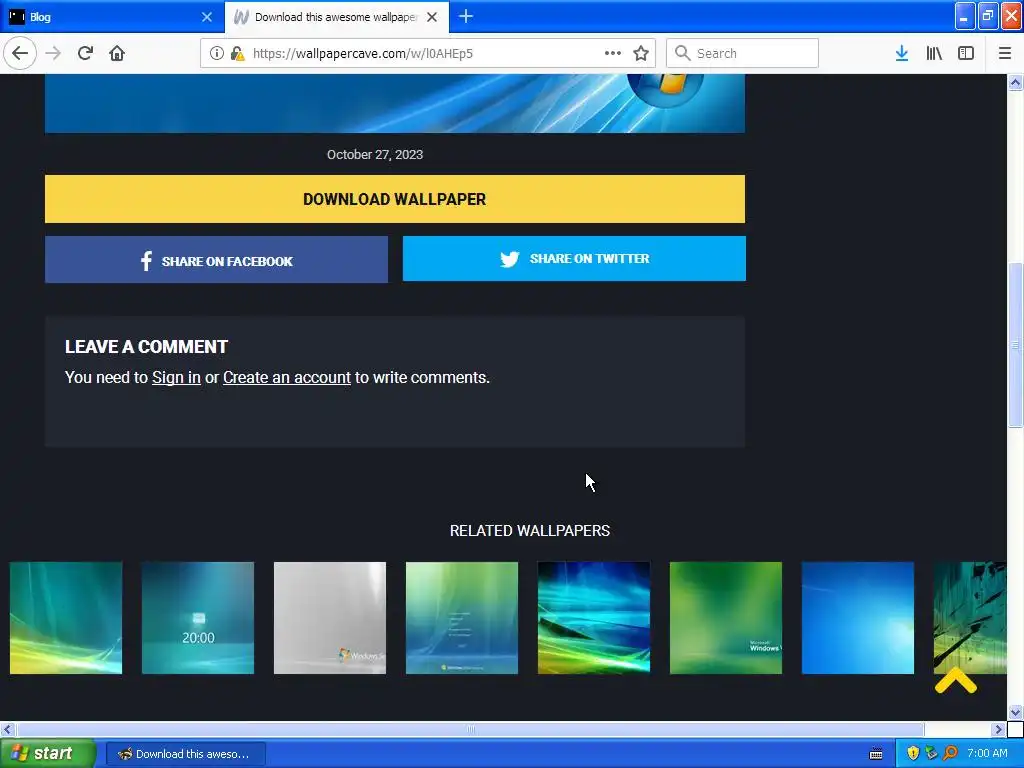Open the Firefox hamburger menu
Image resolution: width=1024 pixels, height=768 pixels.
click(1004, 53)
